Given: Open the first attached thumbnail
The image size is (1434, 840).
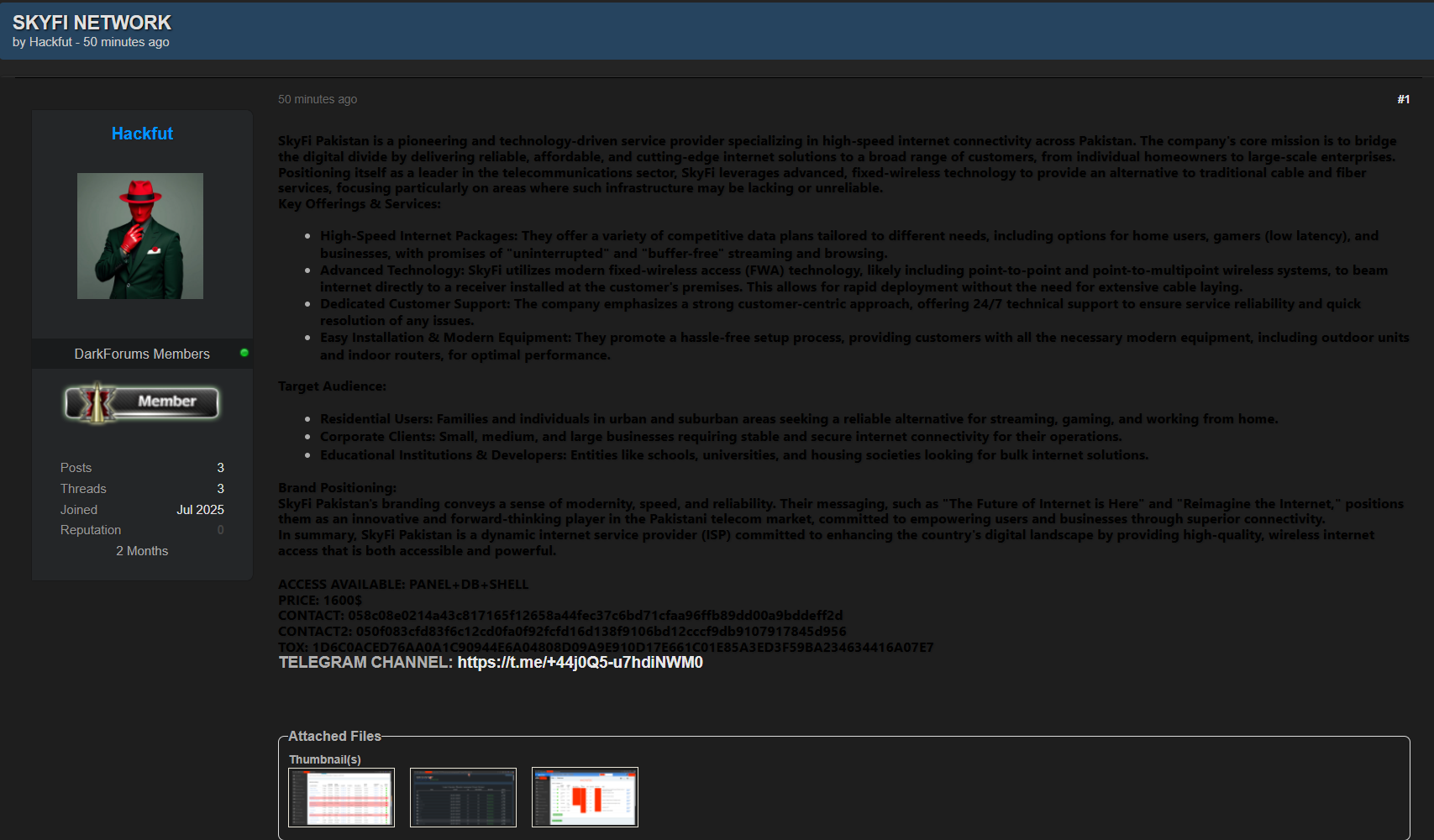Looking at the screenshot, I should [x=341, y=797].
